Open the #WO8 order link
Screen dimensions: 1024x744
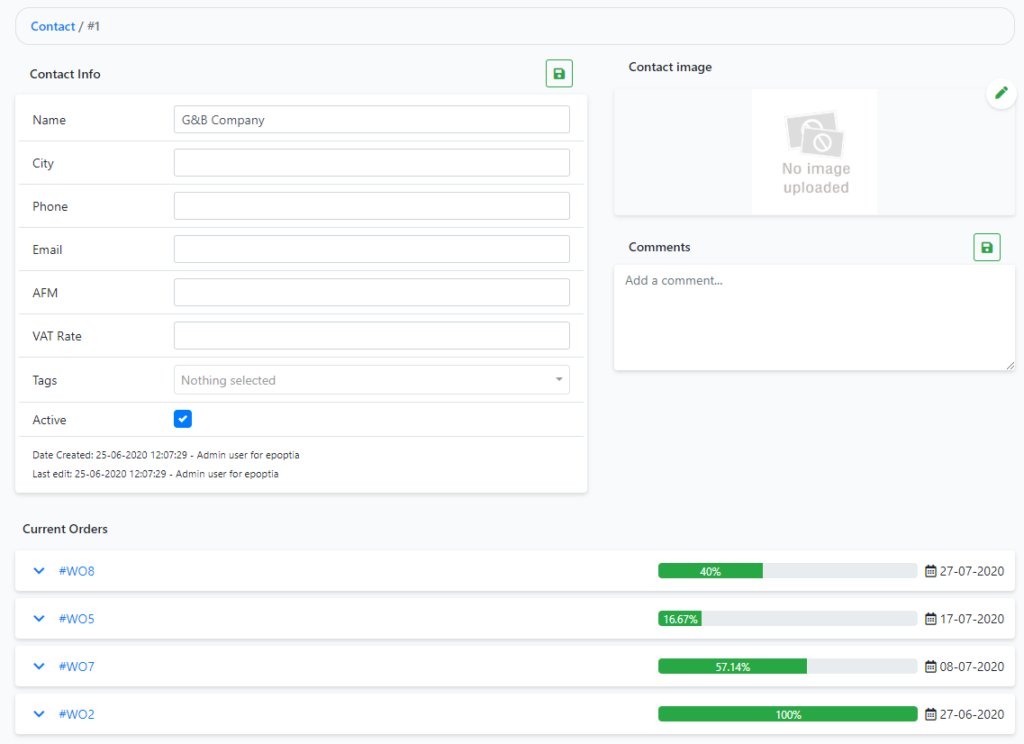[77, 571]
